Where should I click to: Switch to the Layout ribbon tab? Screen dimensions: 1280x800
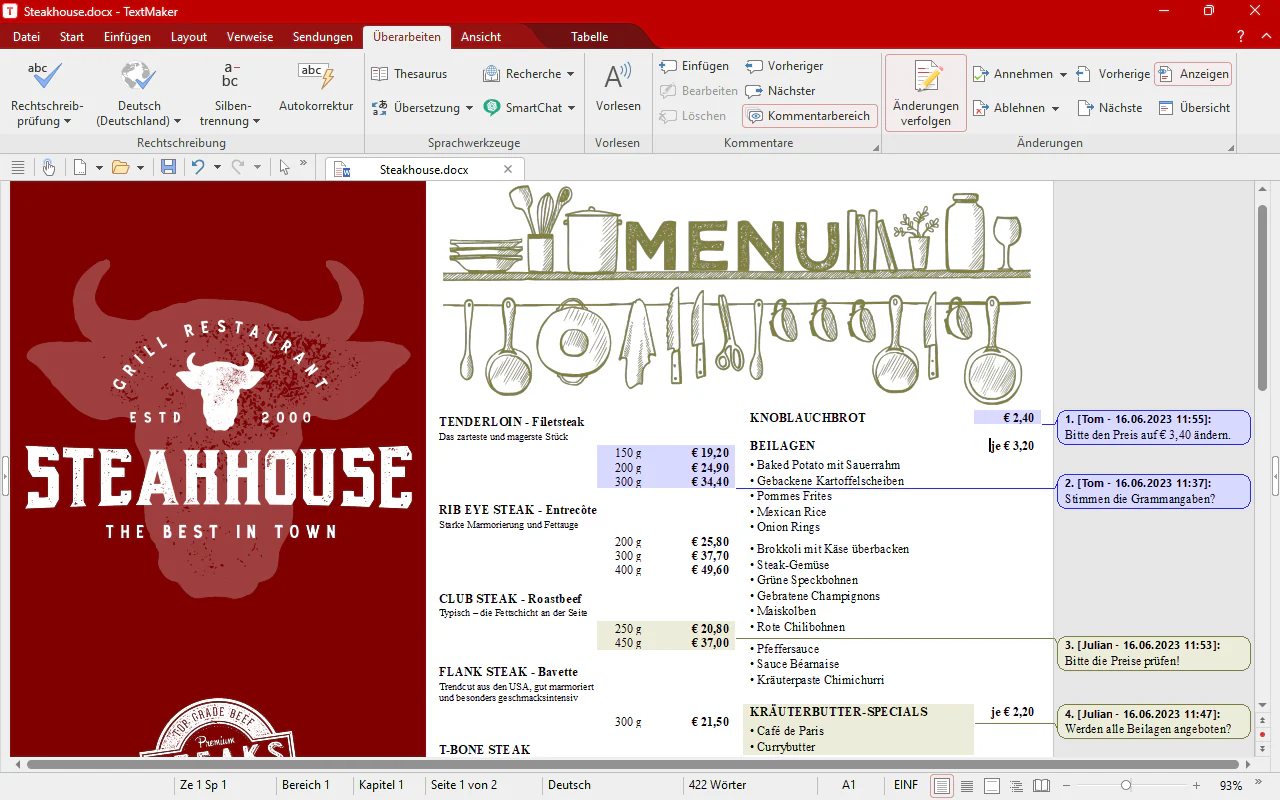[189, 37]
